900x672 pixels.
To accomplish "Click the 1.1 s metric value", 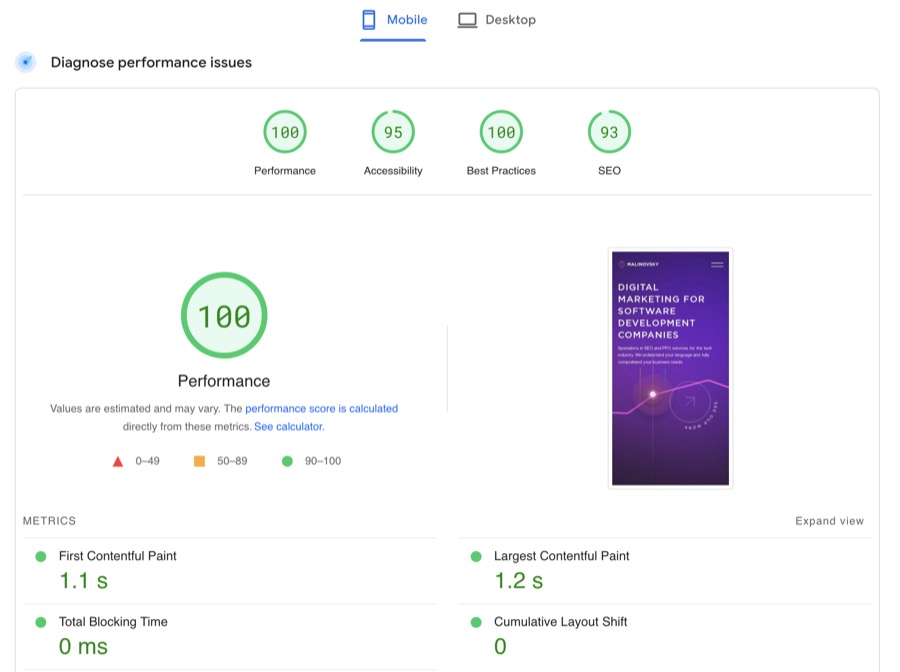I will pos(83,581).
